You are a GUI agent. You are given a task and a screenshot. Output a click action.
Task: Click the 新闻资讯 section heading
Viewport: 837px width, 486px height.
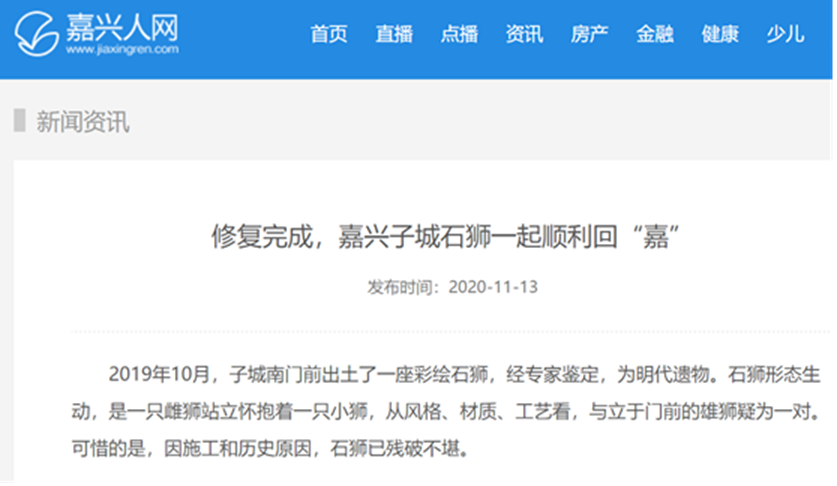[83, 122]
